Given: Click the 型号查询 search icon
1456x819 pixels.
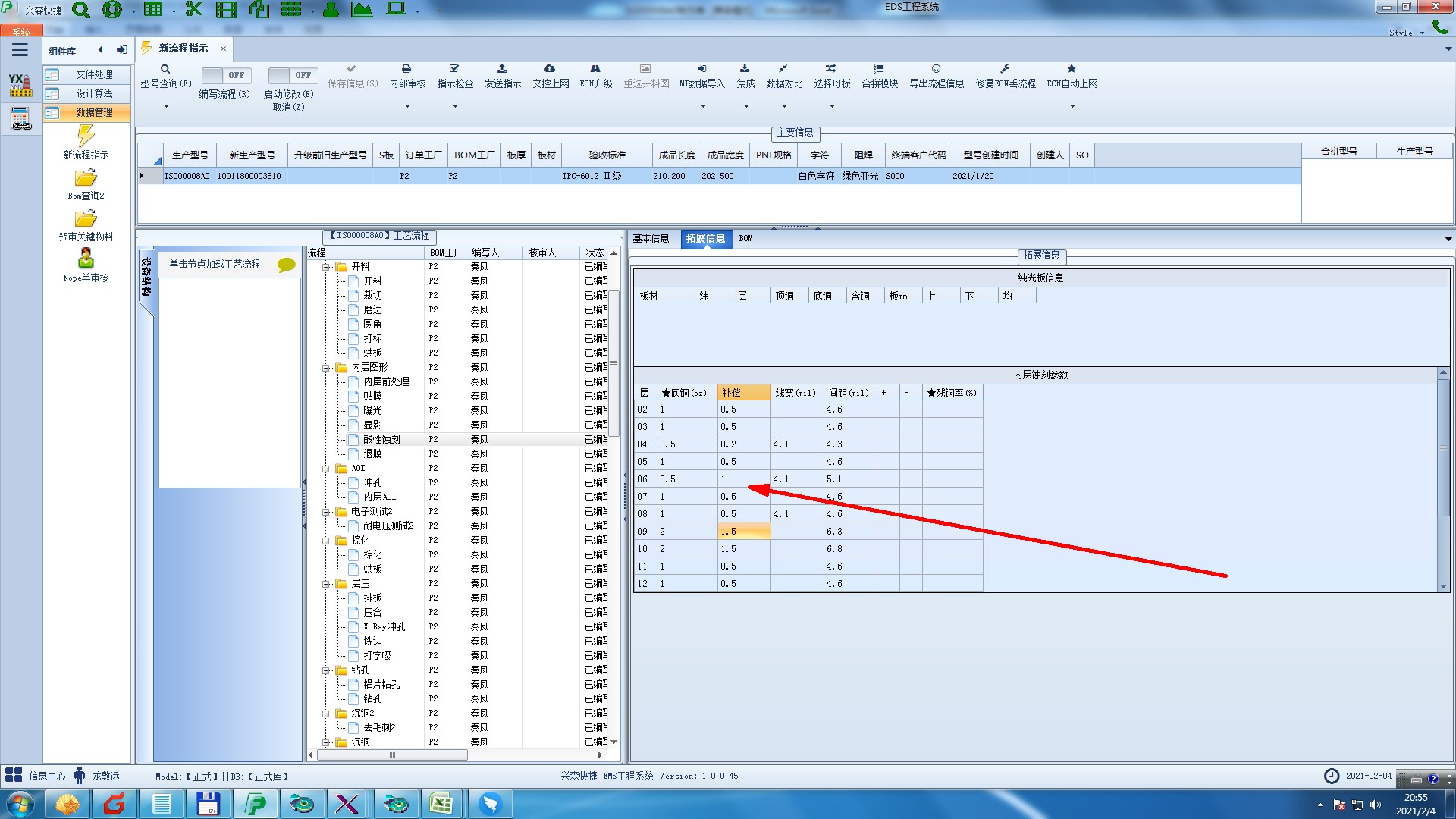Looking at the screenshot, I should [165, 69].
